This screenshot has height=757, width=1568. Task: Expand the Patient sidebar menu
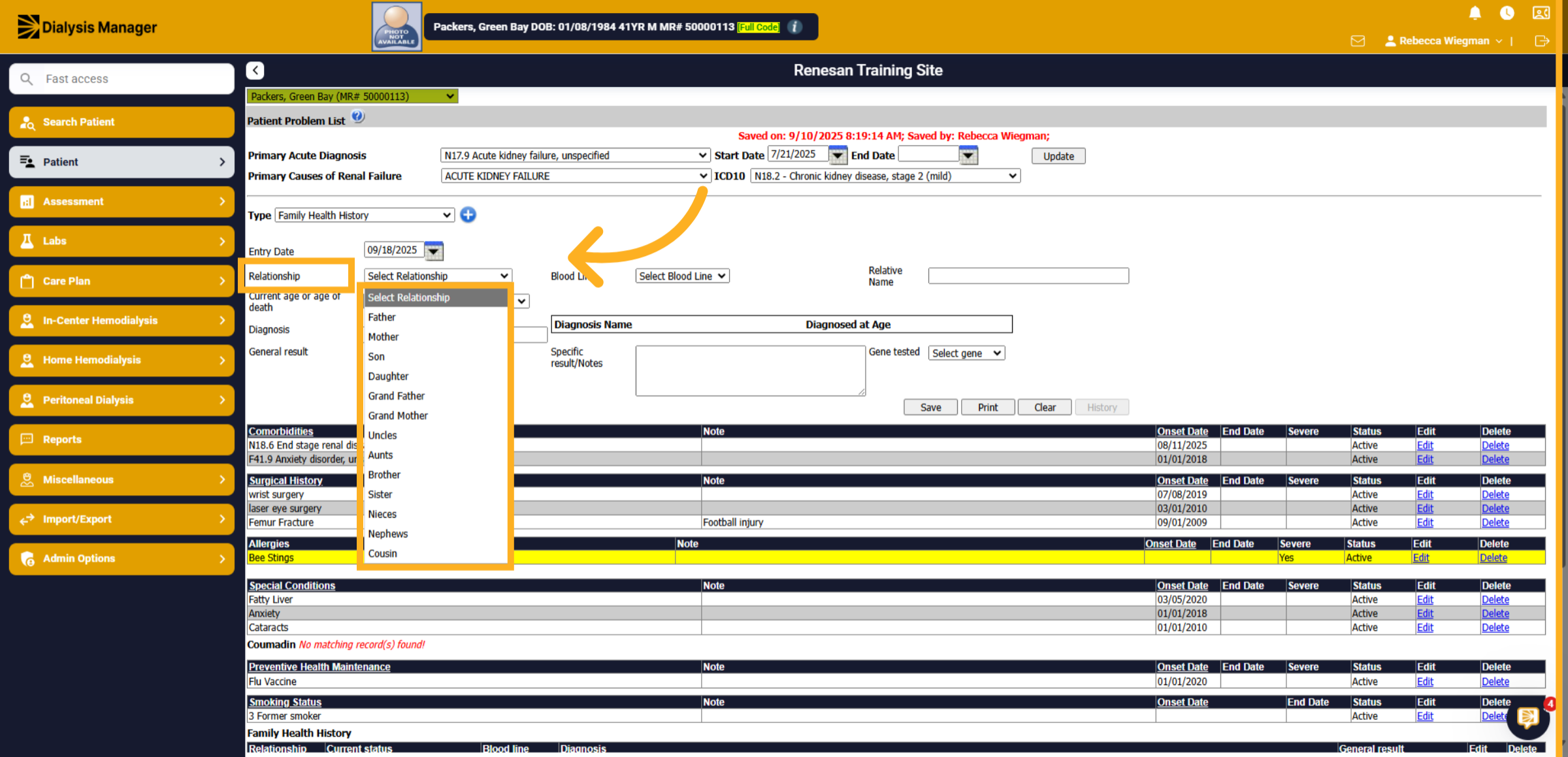pyautogui.click(x=122, y=162)
